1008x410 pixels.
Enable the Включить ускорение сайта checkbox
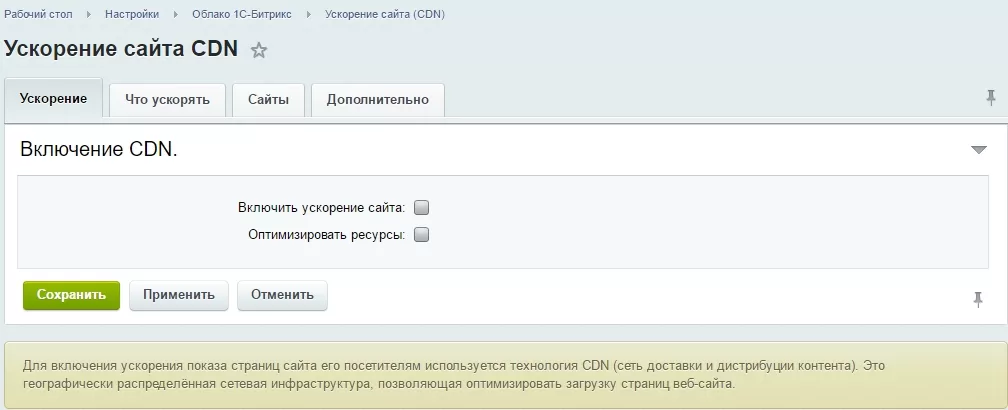[421, 208]
